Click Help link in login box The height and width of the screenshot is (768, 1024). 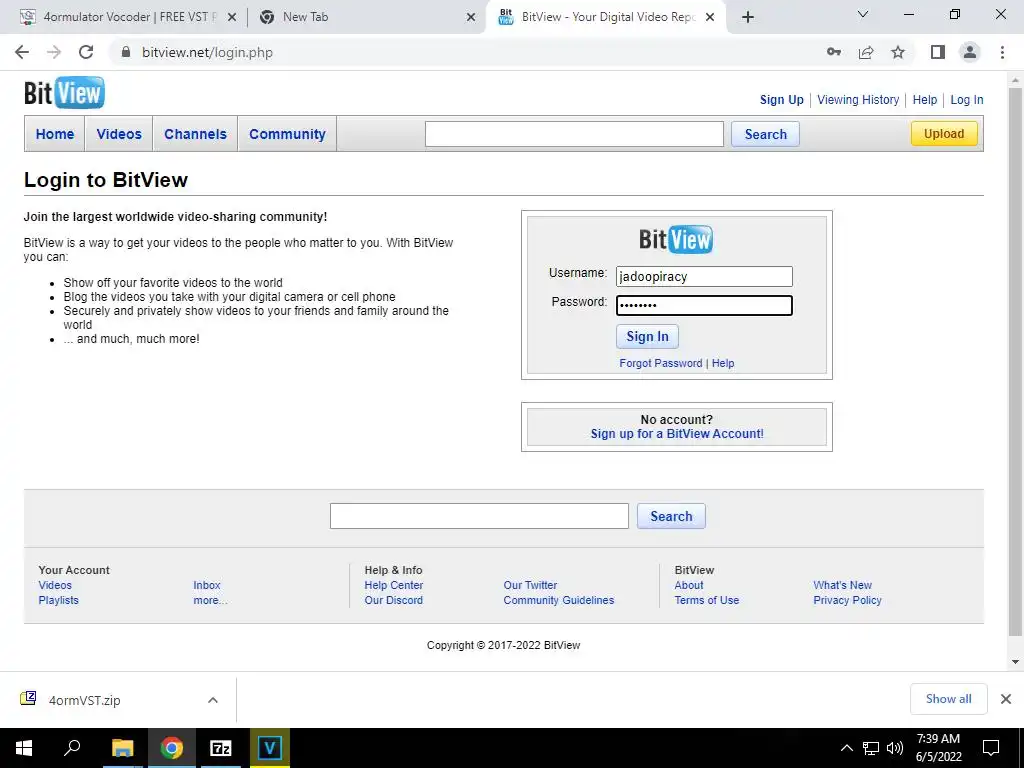click(x=723, y=363)
